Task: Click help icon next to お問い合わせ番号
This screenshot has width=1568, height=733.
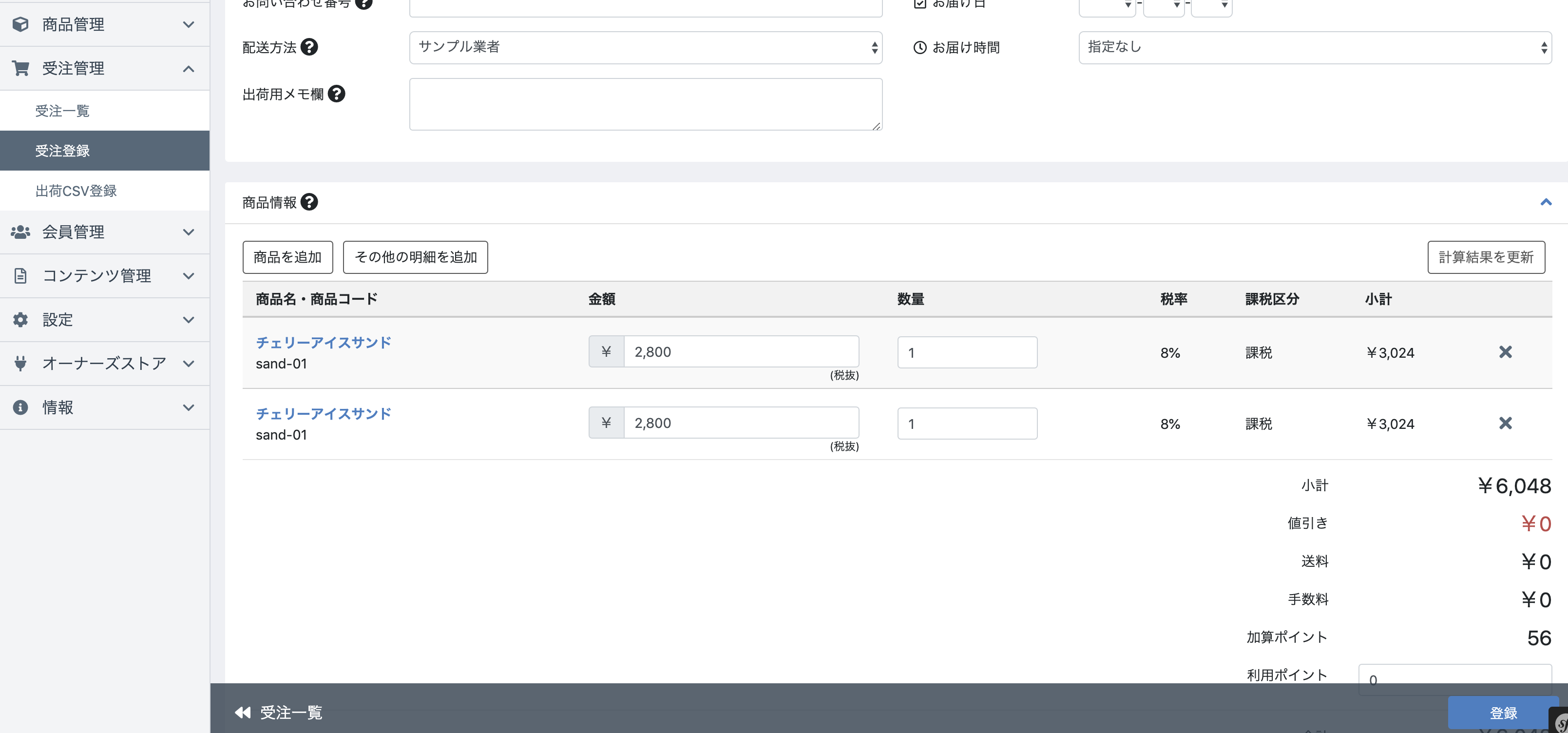Action: click(363, 3)
